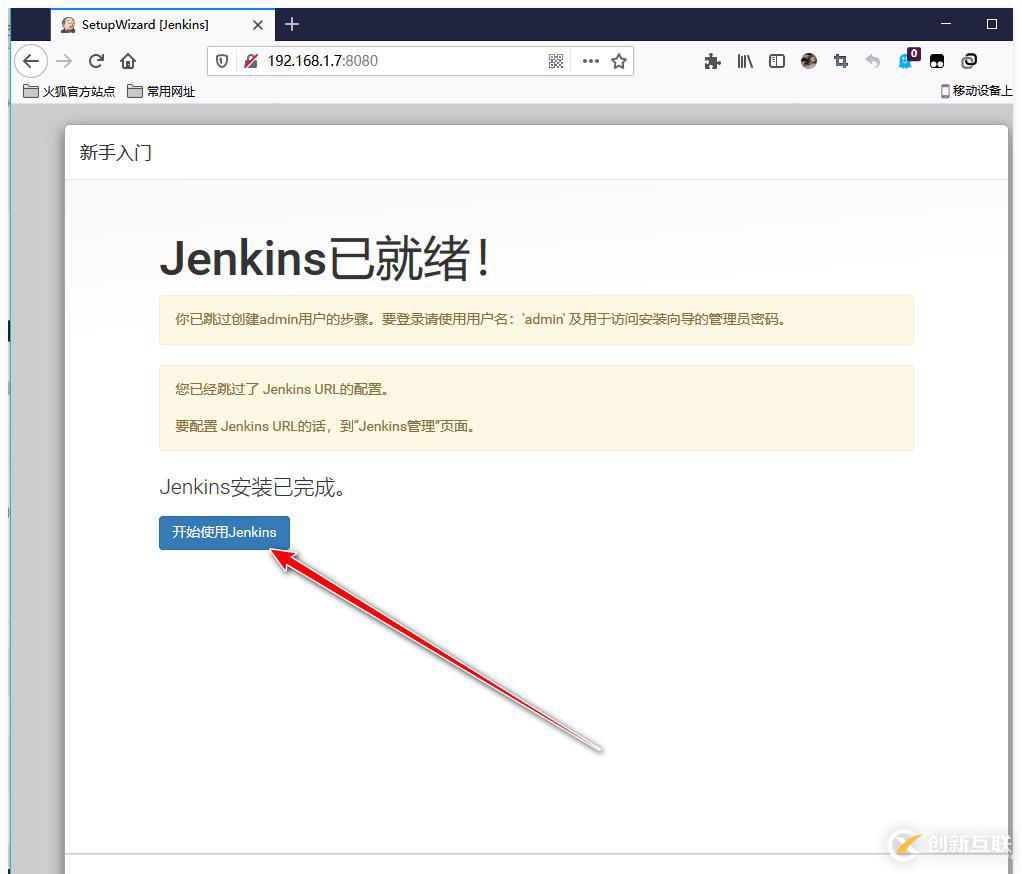Click the 开始使用Jenkins button
Screen dimensions: 1022x874
pos(224,532)
